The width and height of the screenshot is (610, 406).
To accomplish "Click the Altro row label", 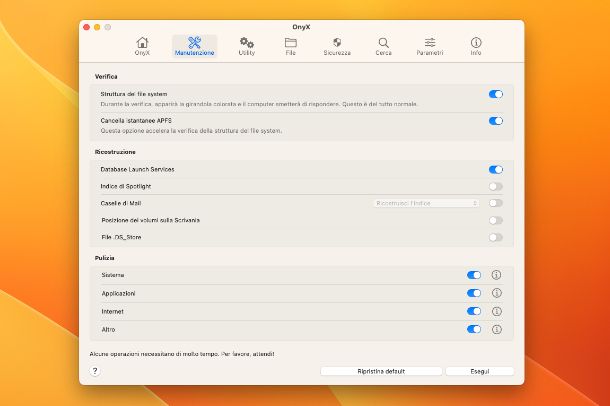I will coord(108,330).
